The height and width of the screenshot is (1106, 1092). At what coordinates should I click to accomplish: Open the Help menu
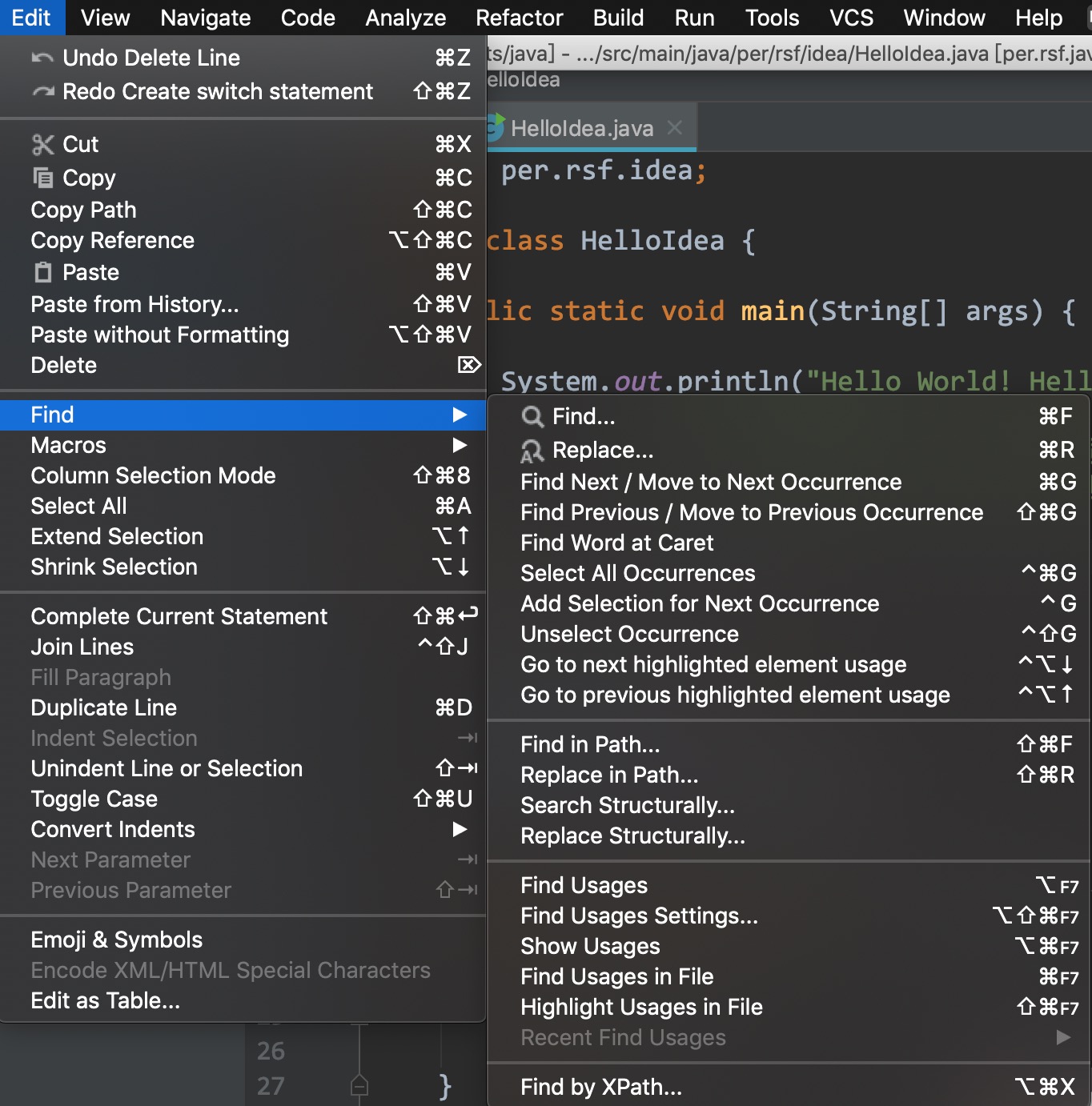[x=1039, y=18]
